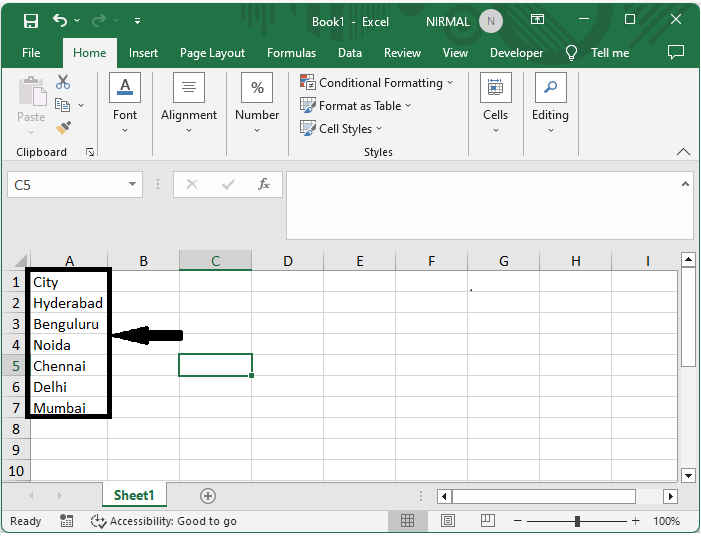The width and height of the screenshot is (701, 536).
Task: Switch to the Review tab
Action: point(402,53)
